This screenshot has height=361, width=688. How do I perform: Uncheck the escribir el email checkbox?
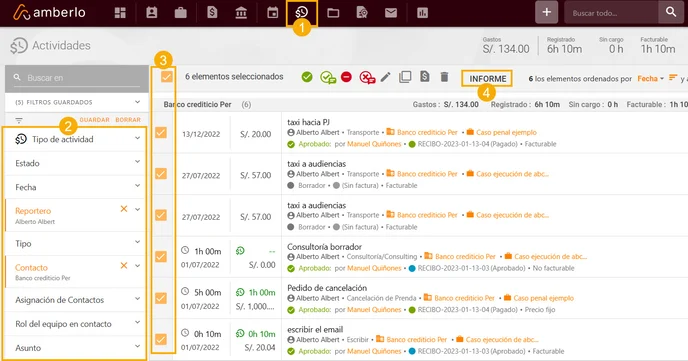click(x=161, y=340)
